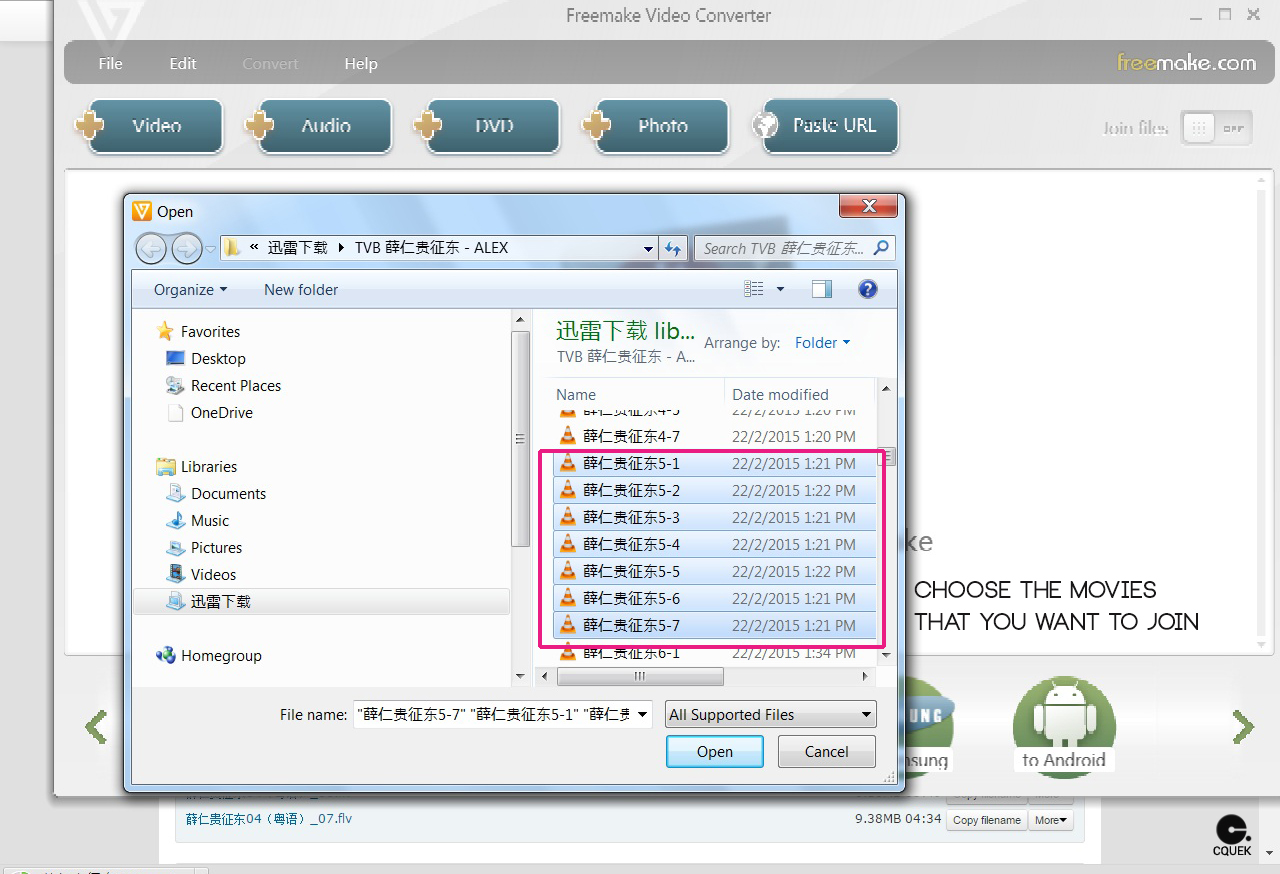Click the search box for the TVB folder

click(794, 248)
